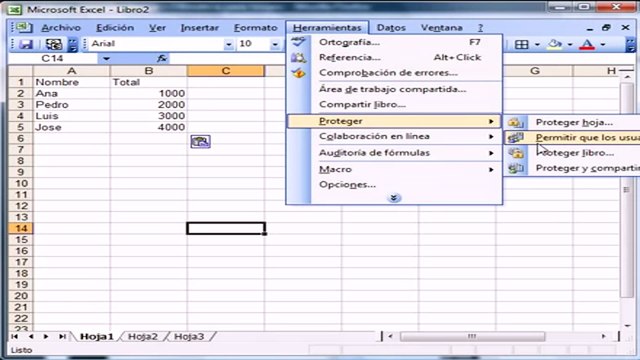Open the Help question mark menu
Screen dimensions: 640x360
[480, 28]
